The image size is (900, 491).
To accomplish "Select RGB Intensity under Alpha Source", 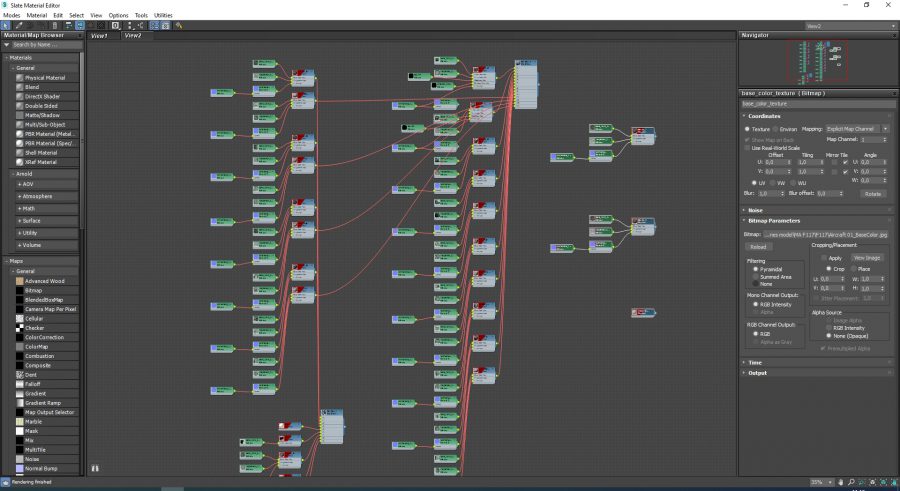I will (828, 328).
